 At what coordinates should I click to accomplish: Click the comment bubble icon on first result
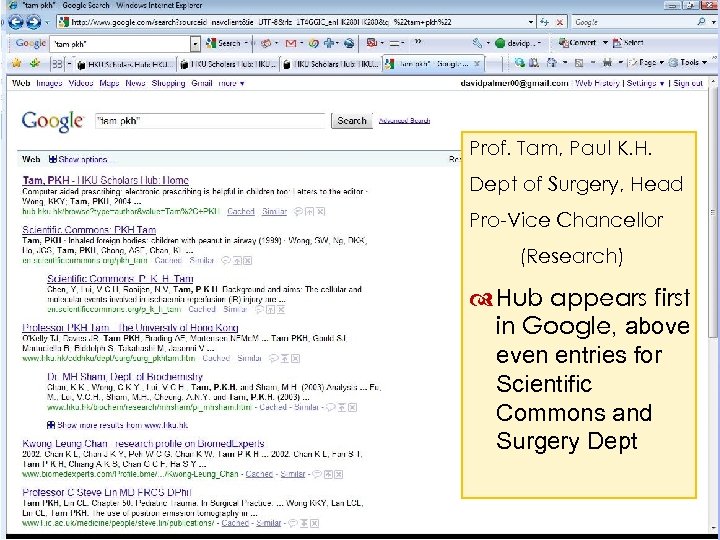coord(298,212)
